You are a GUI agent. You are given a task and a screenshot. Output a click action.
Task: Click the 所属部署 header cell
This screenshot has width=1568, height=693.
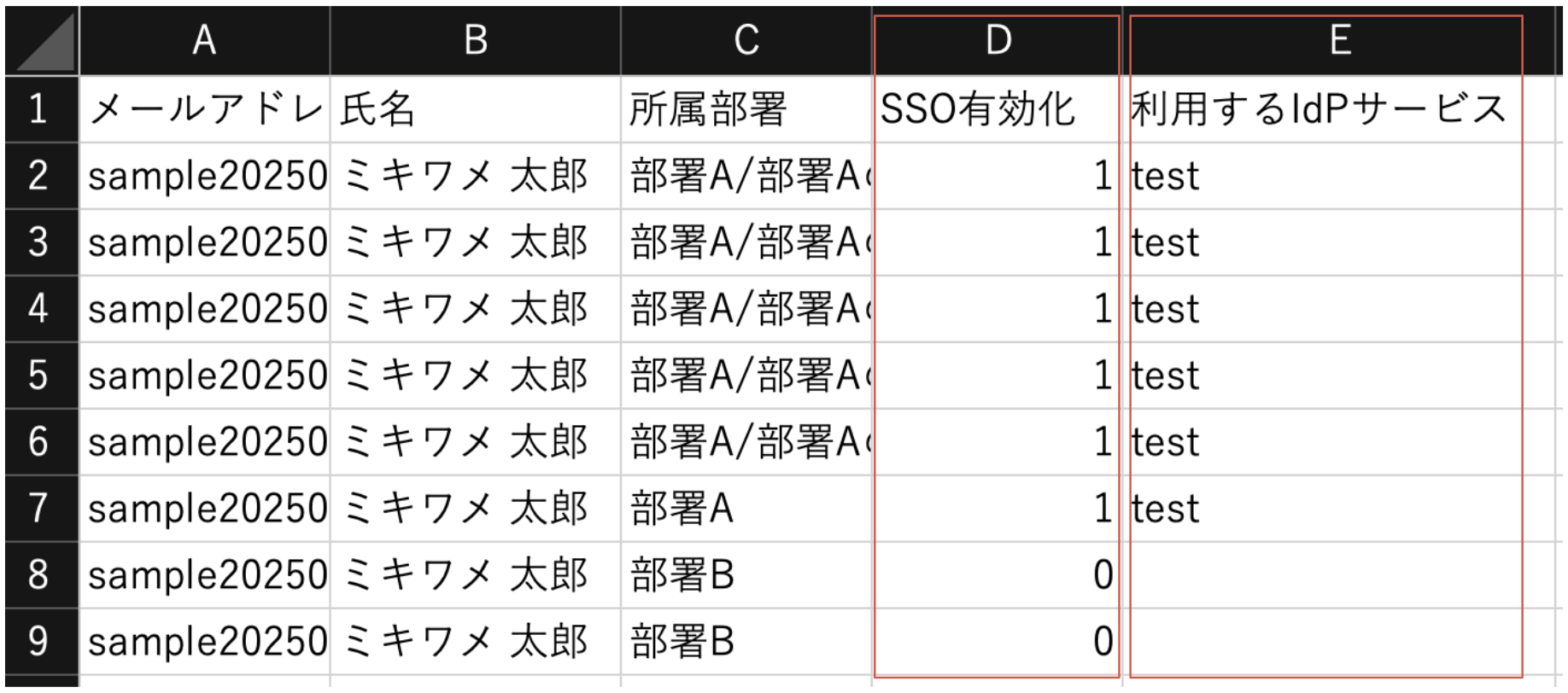(x=746, y=109)
